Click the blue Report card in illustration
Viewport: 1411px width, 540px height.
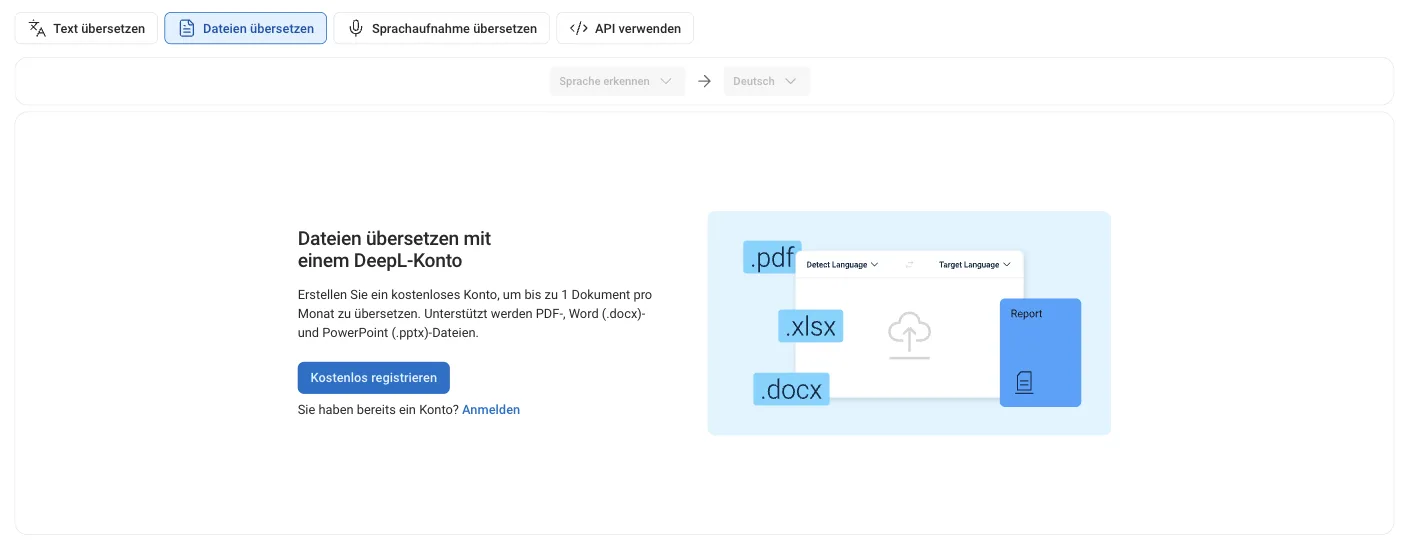coord(1040,352)
